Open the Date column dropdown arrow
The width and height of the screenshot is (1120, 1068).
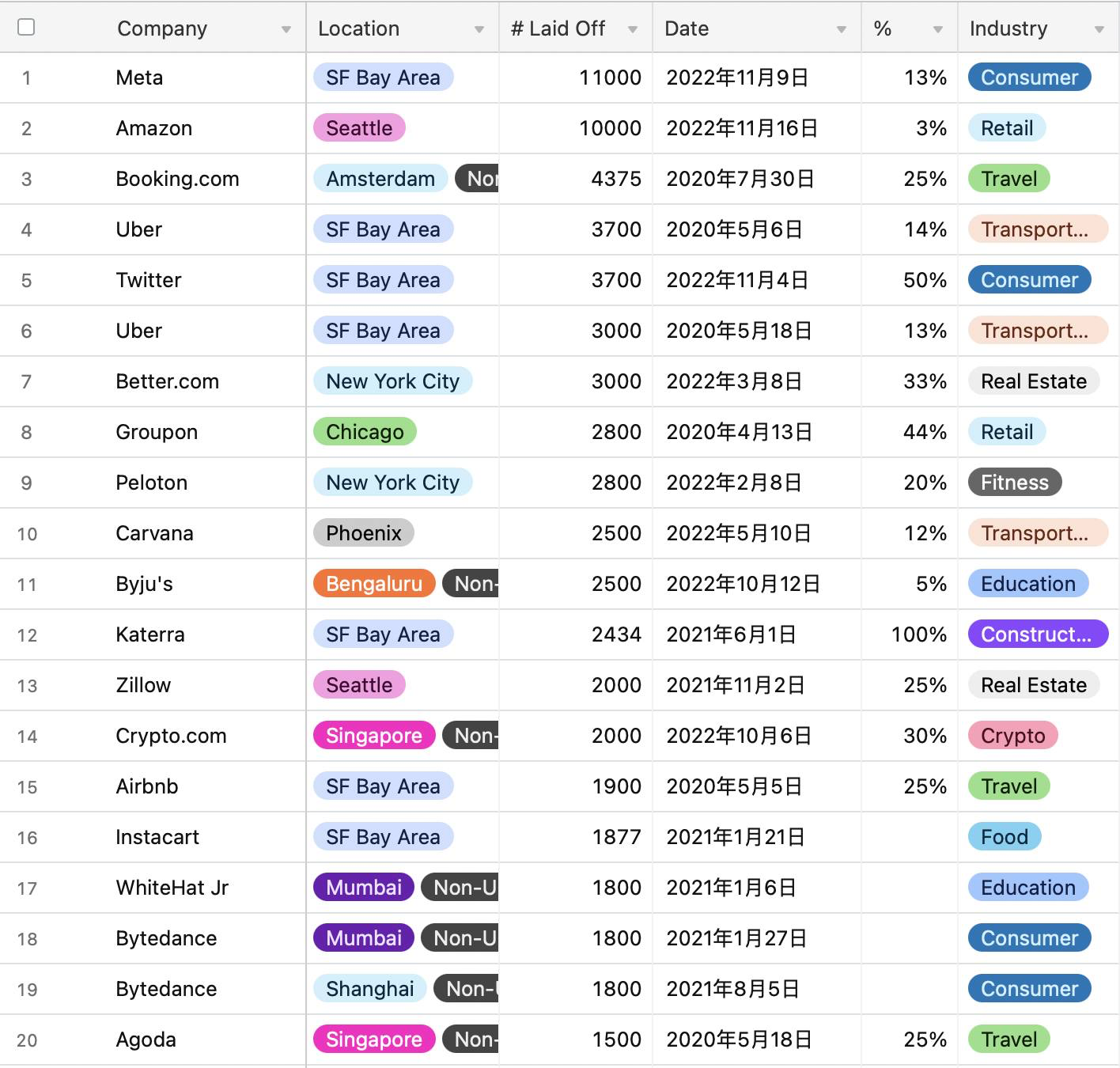point(841,29)
